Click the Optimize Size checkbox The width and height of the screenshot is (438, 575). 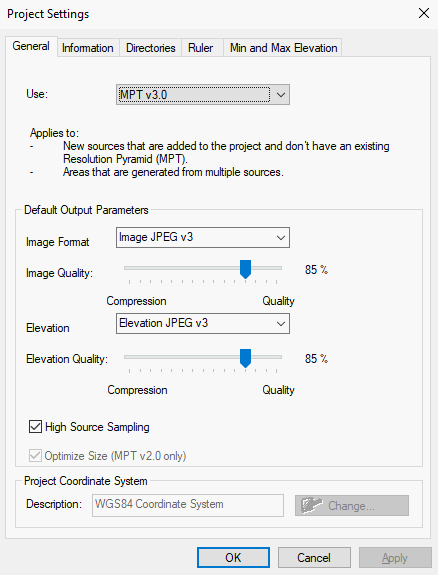click(x=35, y=456)
